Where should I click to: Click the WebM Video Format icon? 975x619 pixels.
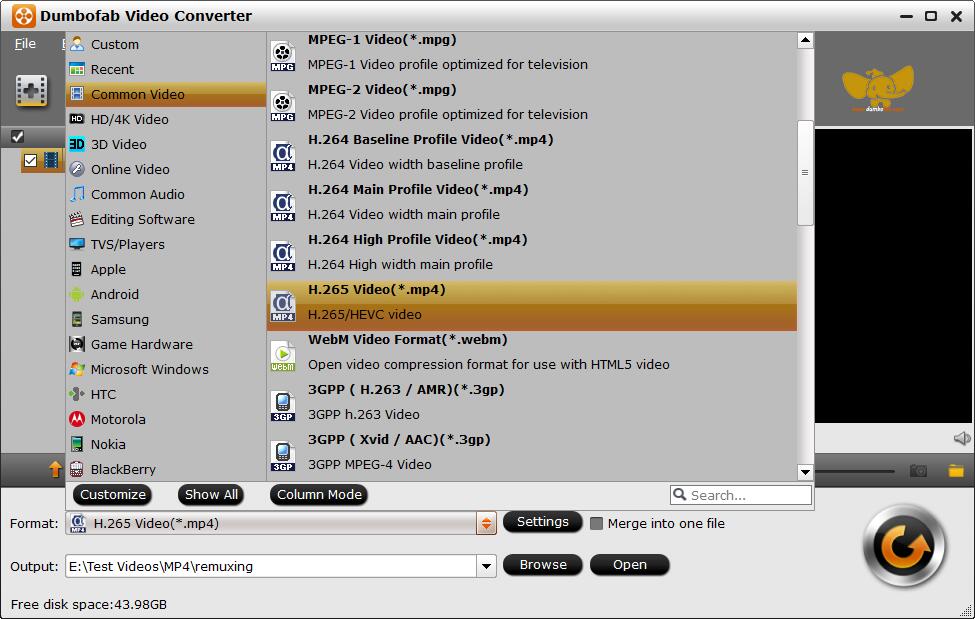[x=283, y=356]
